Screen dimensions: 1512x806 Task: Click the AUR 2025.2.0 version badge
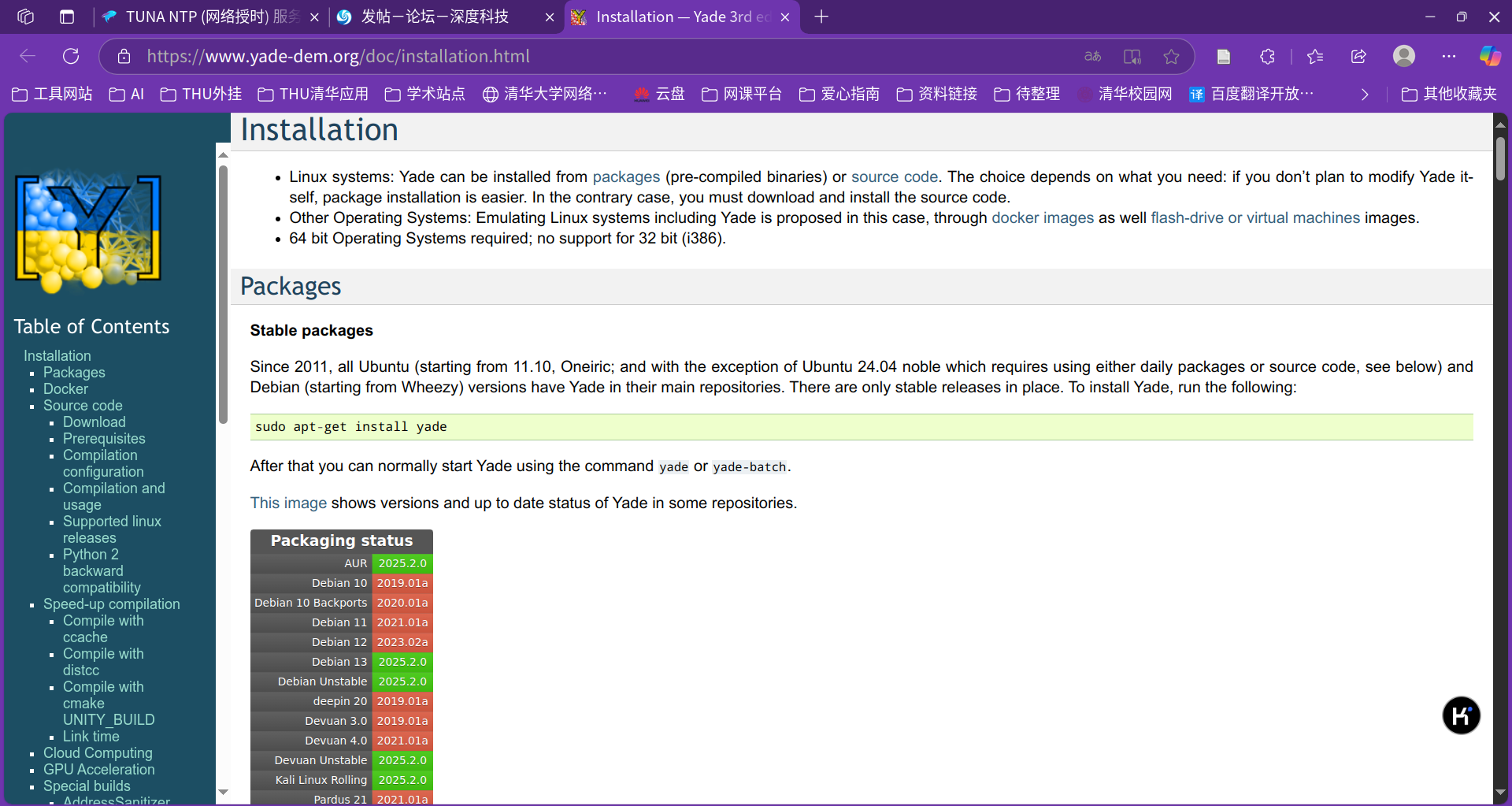(x=402, y=563)
